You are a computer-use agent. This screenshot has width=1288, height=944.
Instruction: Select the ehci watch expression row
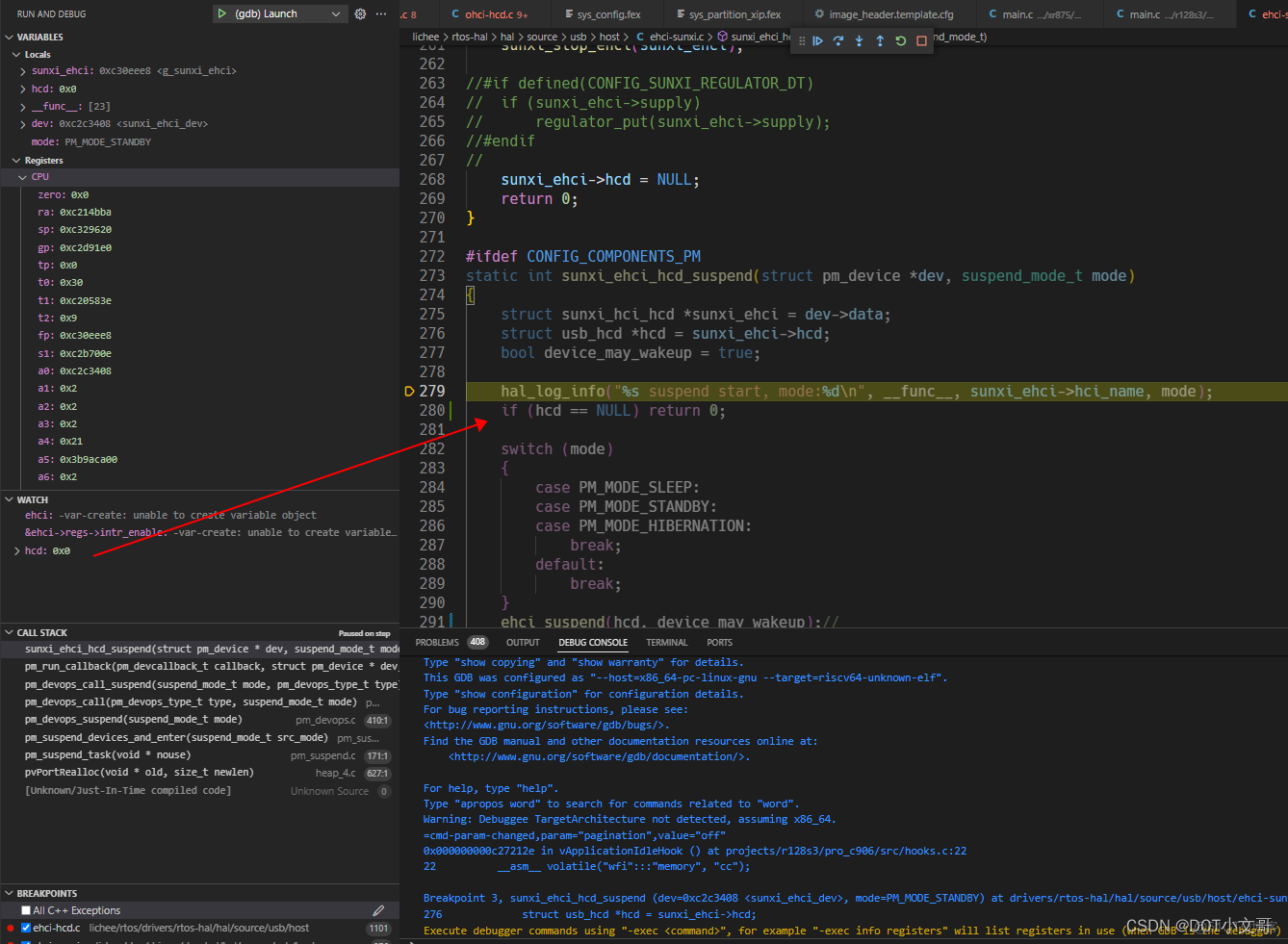[x=200, y=516]
